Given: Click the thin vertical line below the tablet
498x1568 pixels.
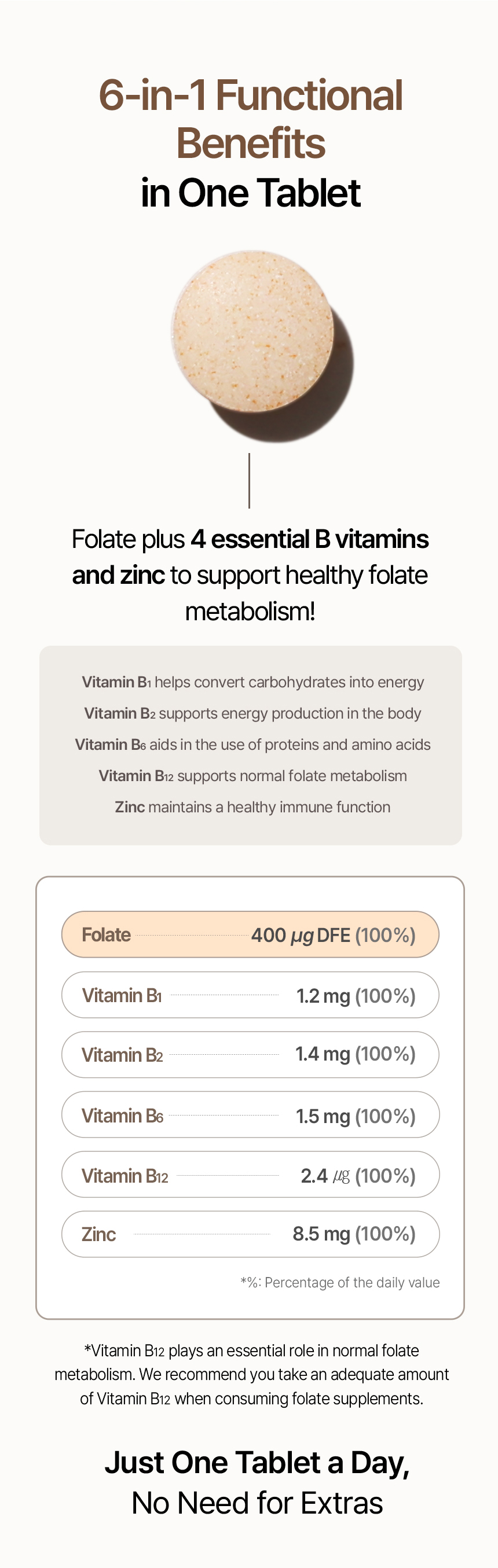Looking at the screenshot, I should pyautogui.click(x=250, y=480).
